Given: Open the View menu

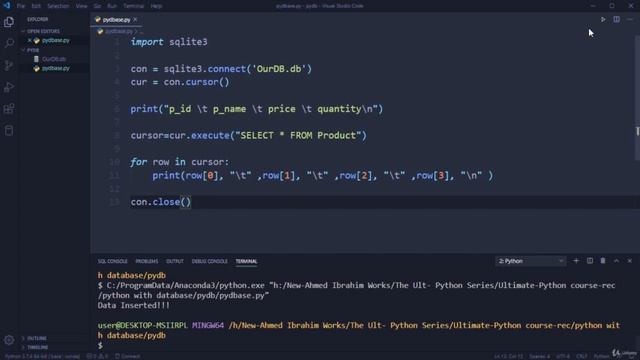Looking at the screenshot, I should point(82,6).
